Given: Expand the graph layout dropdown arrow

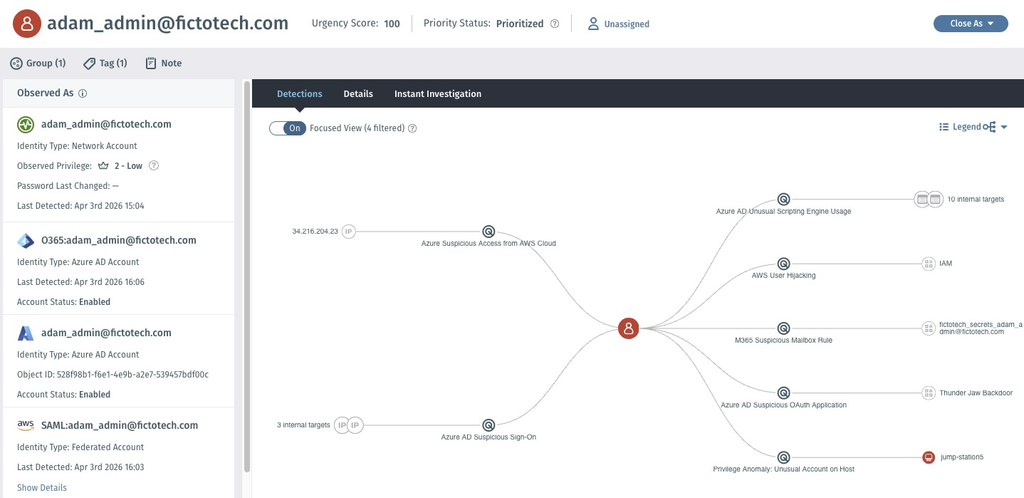Looking at the screenshot, I should 1004,127.
